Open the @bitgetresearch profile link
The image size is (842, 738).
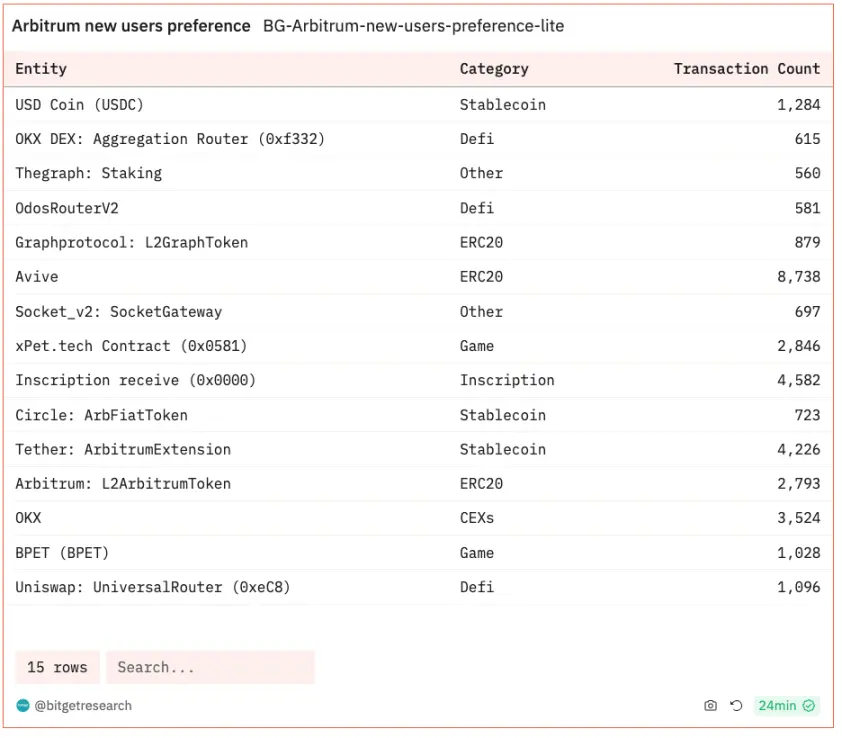pyautogui.click(x=83, y=705)
